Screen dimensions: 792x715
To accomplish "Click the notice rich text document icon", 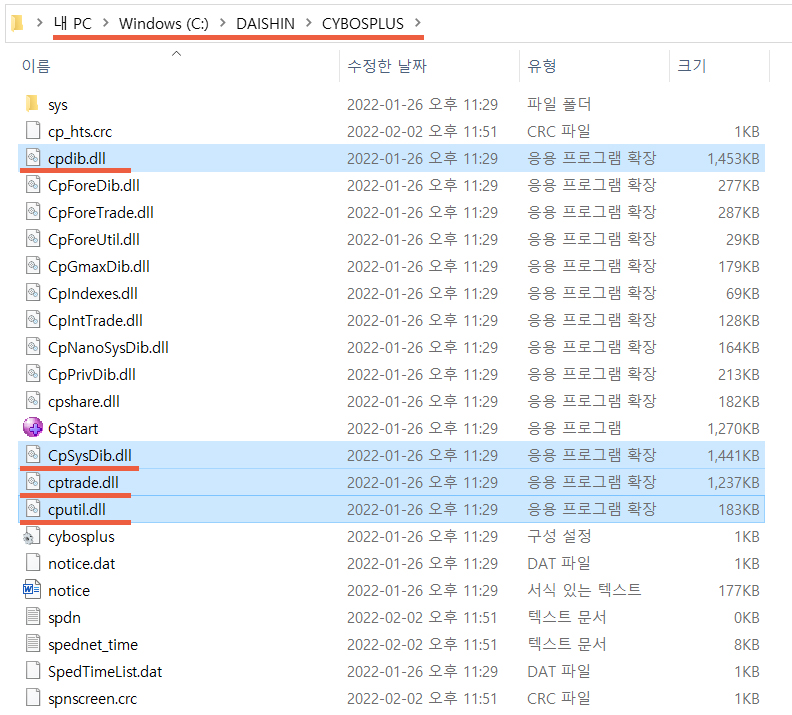I will (32, 590).
